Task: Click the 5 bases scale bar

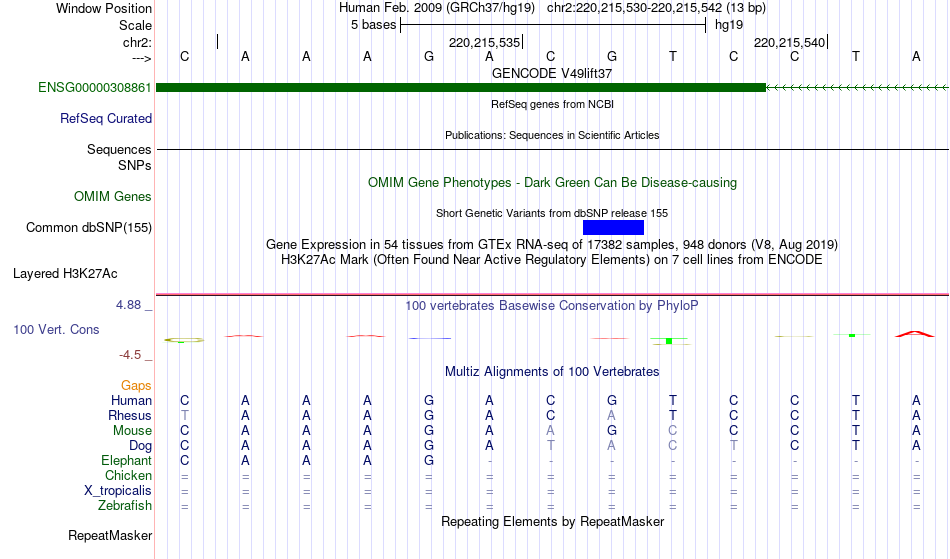Action: pos(553,25)
